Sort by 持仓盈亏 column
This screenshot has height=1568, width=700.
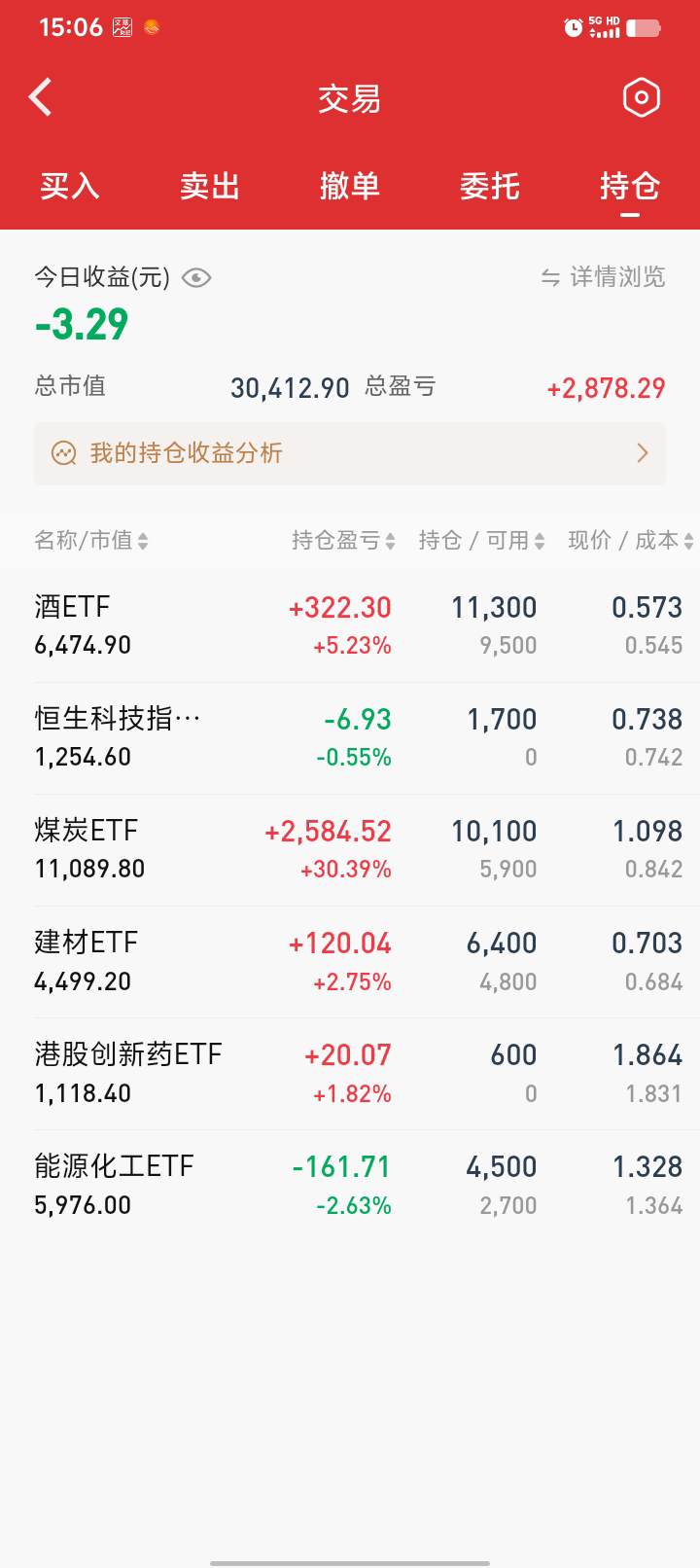343,541
